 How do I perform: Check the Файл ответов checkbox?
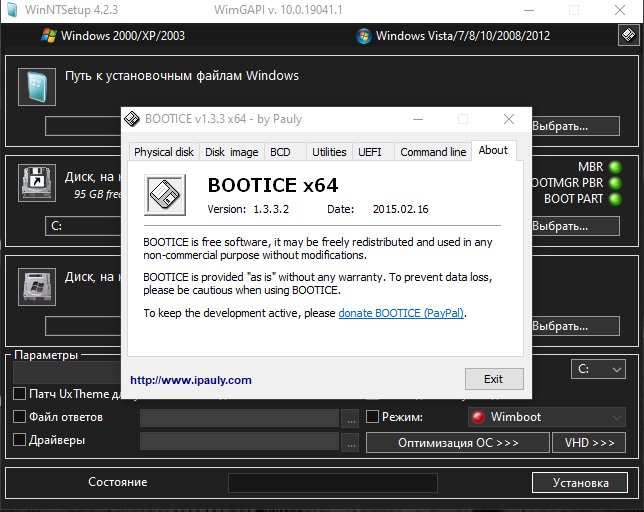pos(19,417)
